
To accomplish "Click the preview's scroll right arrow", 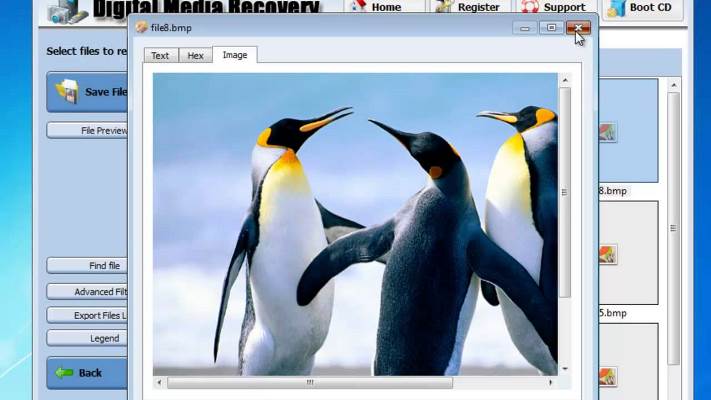I will (x=551, y=382).
